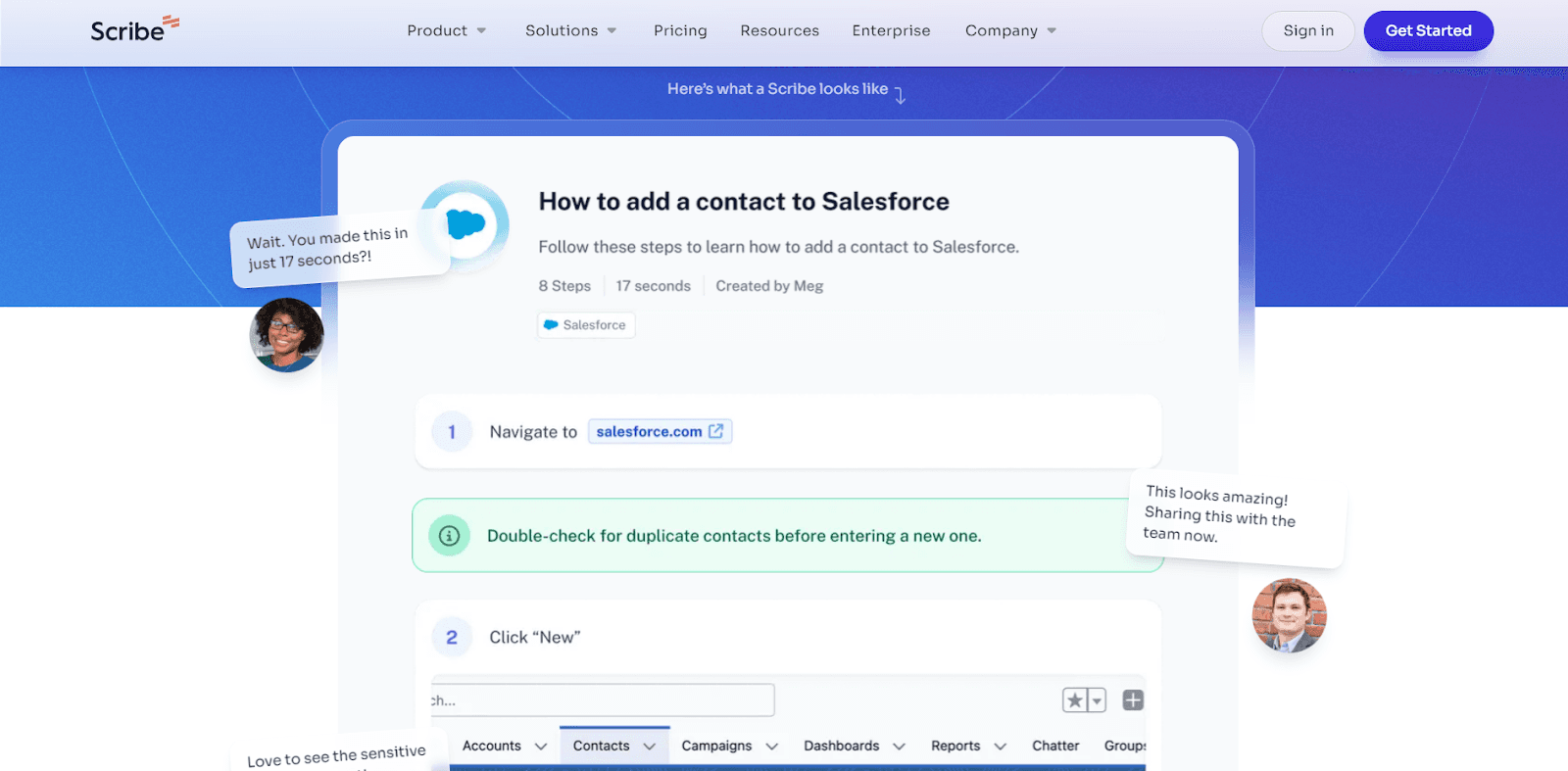This screenshot has width=1568, height=771.
Task: Click step number 1 badge
Action: coord(452,431)
